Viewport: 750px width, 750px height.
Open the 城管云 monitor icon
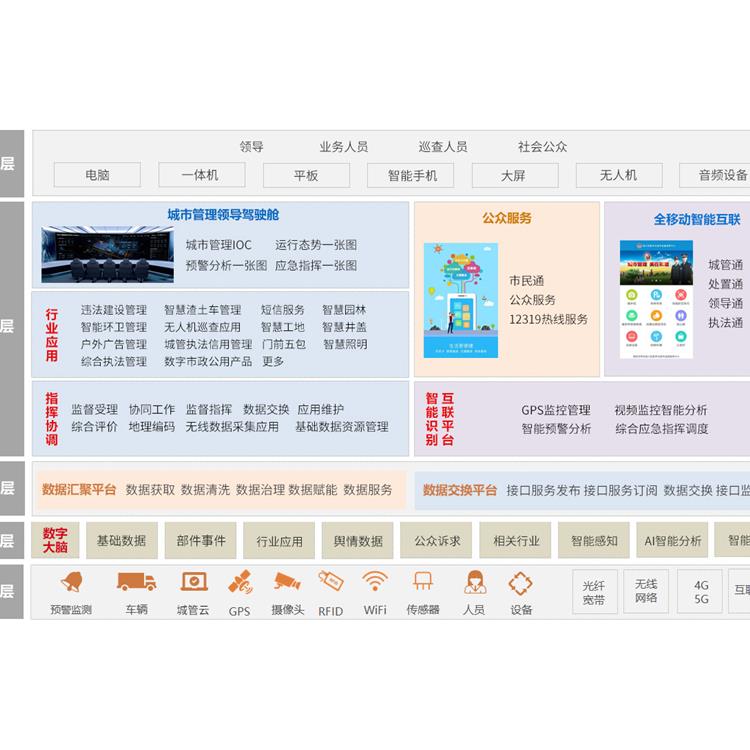pyautogui.click(x=193, y=582)
